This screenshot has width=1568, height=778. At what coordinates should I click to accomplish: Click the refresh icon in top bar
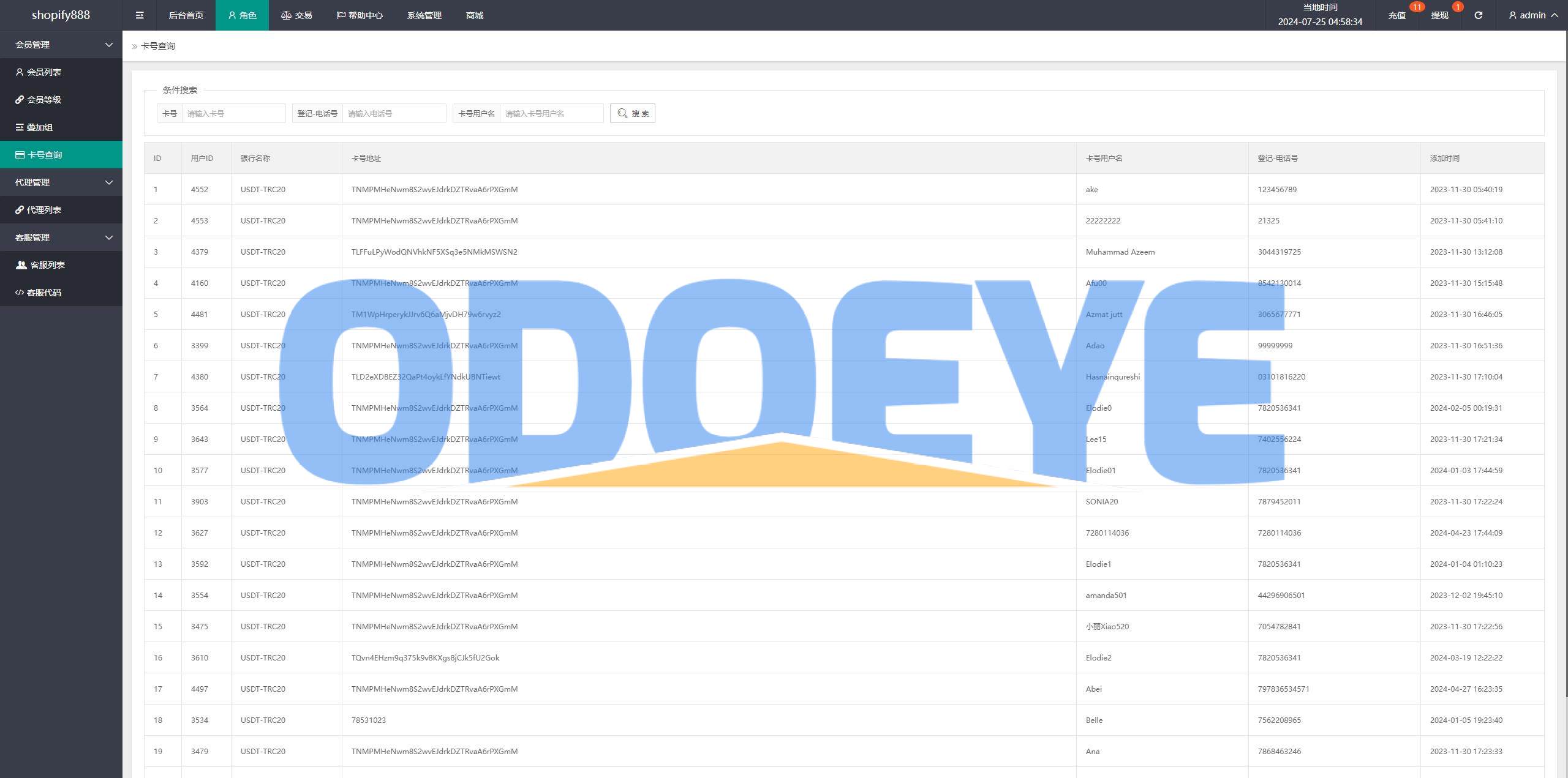point(1478,15)
